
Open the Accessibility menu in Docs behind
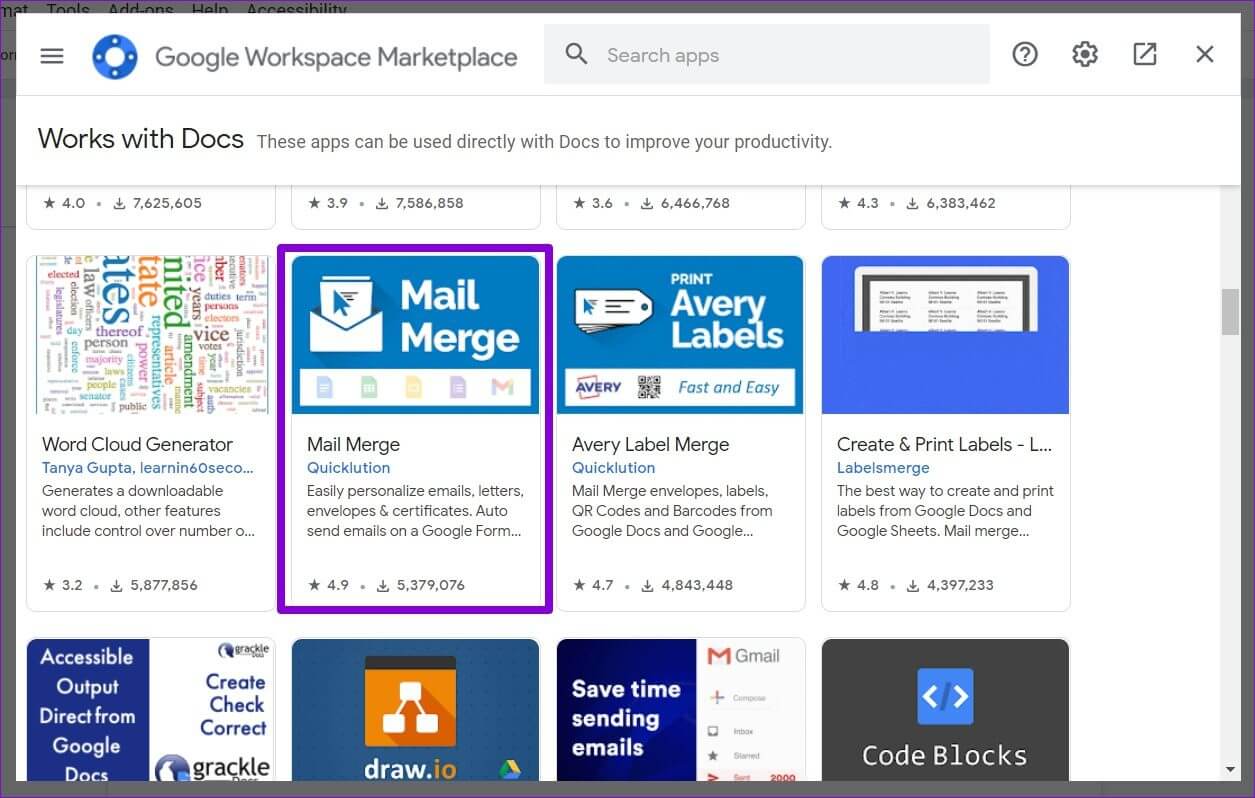click(296, 9)
